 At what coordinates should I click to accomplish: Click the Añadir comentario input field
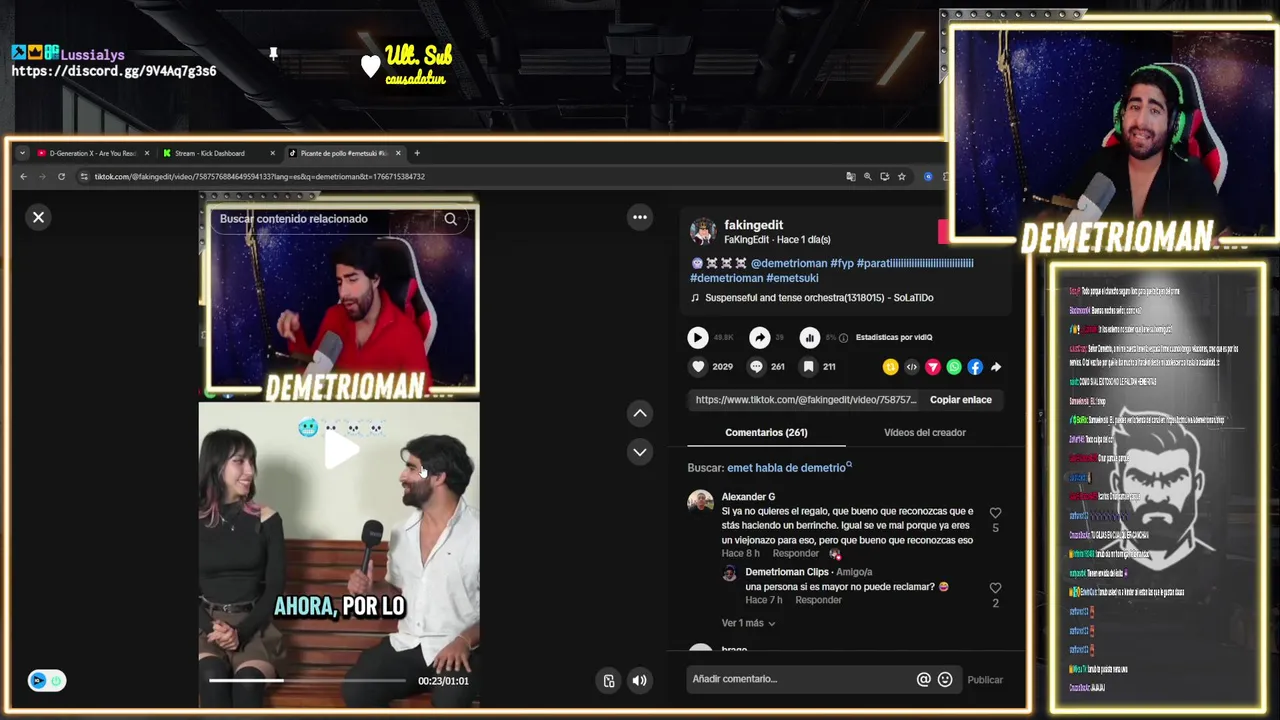click(x=800, y=679)
